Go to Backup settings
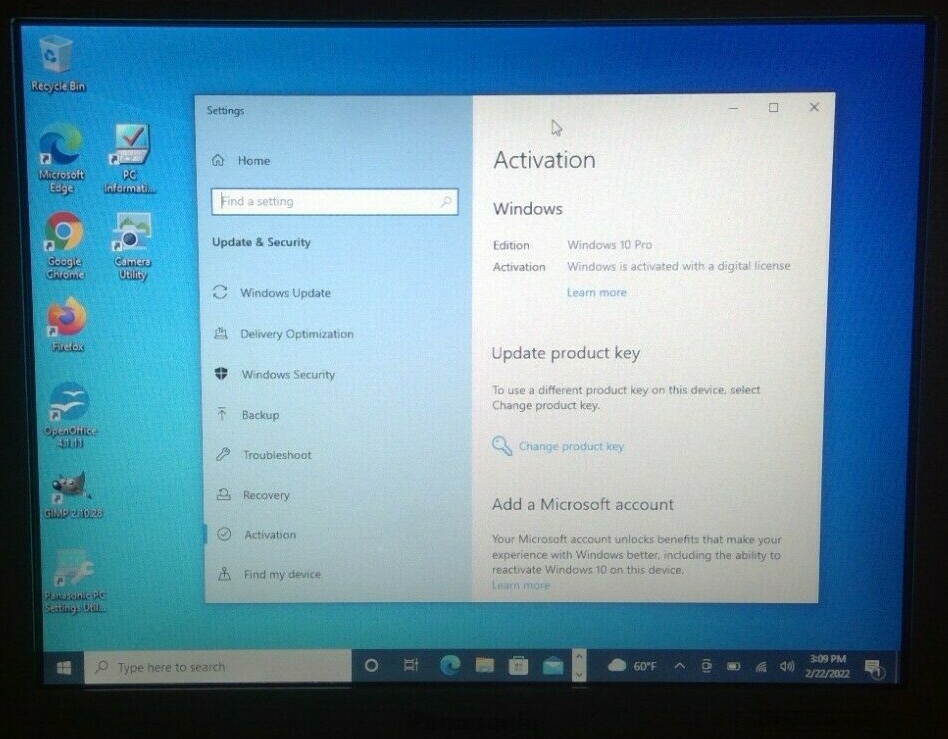This screenshot has width=948, height=739. (x=247, y=415)
